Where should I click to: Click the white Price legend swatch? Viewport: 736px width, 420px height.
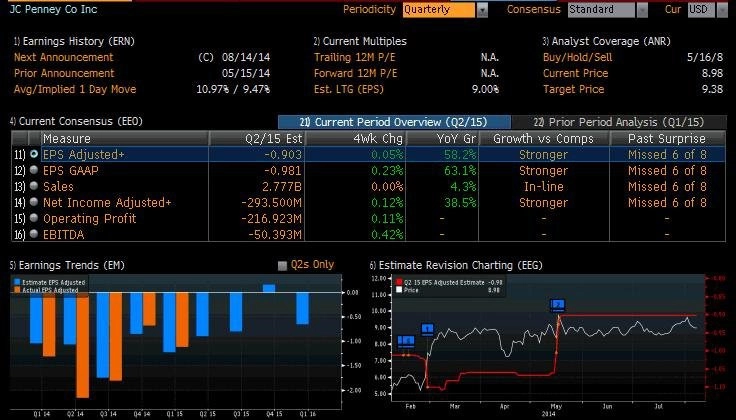tap(399, 290)
